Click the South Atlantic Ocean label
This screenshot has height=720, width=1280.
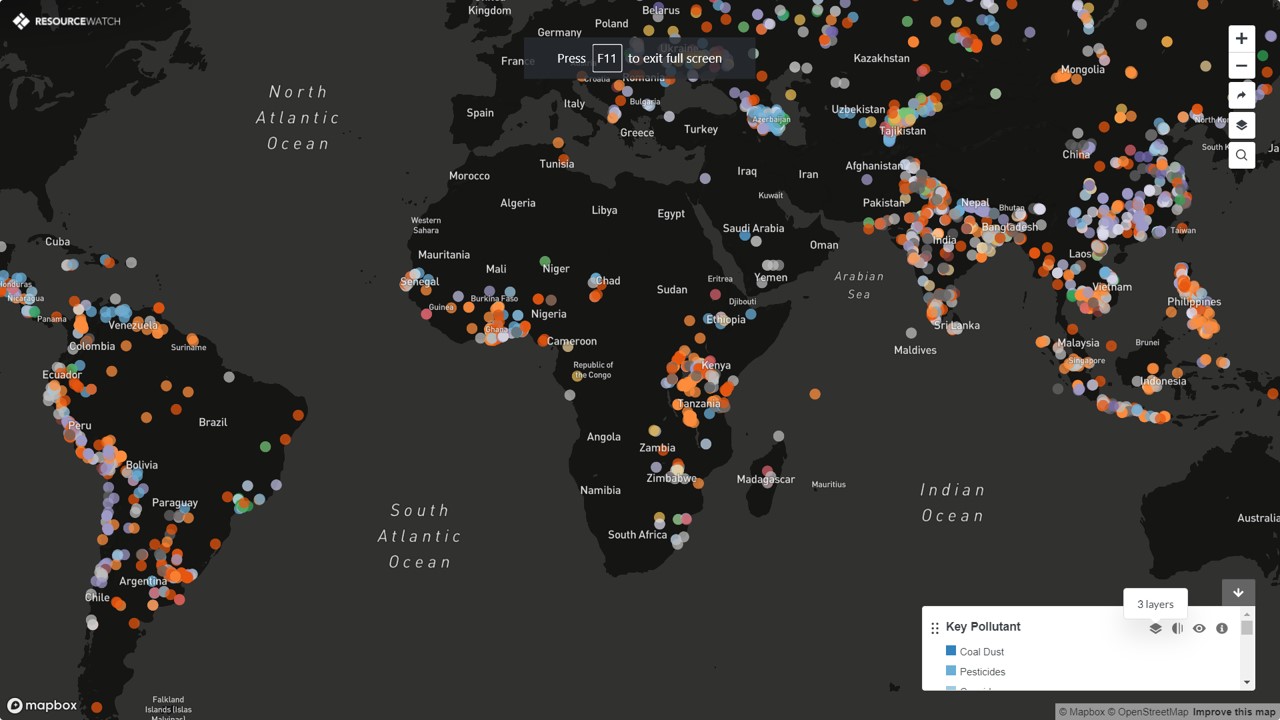[419, 536]
